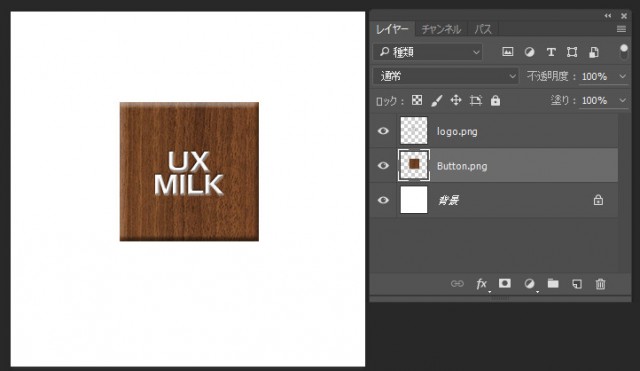
Task: Expand the 不透明度 opacity slider arrow
Action: (x=622, y=76)
